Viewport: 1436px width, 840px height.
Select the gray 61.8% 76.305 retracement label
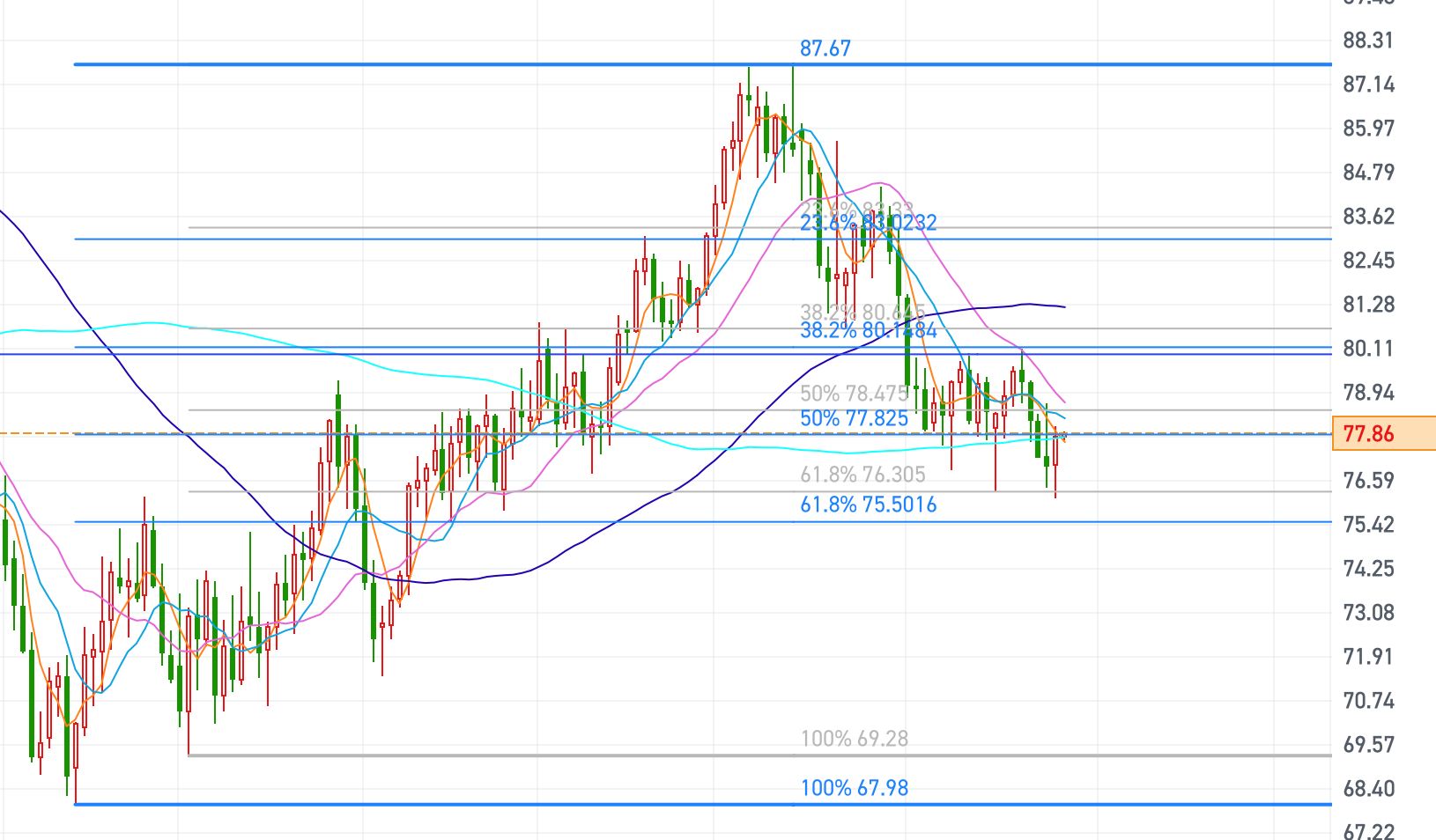click(x=862, y=475)
